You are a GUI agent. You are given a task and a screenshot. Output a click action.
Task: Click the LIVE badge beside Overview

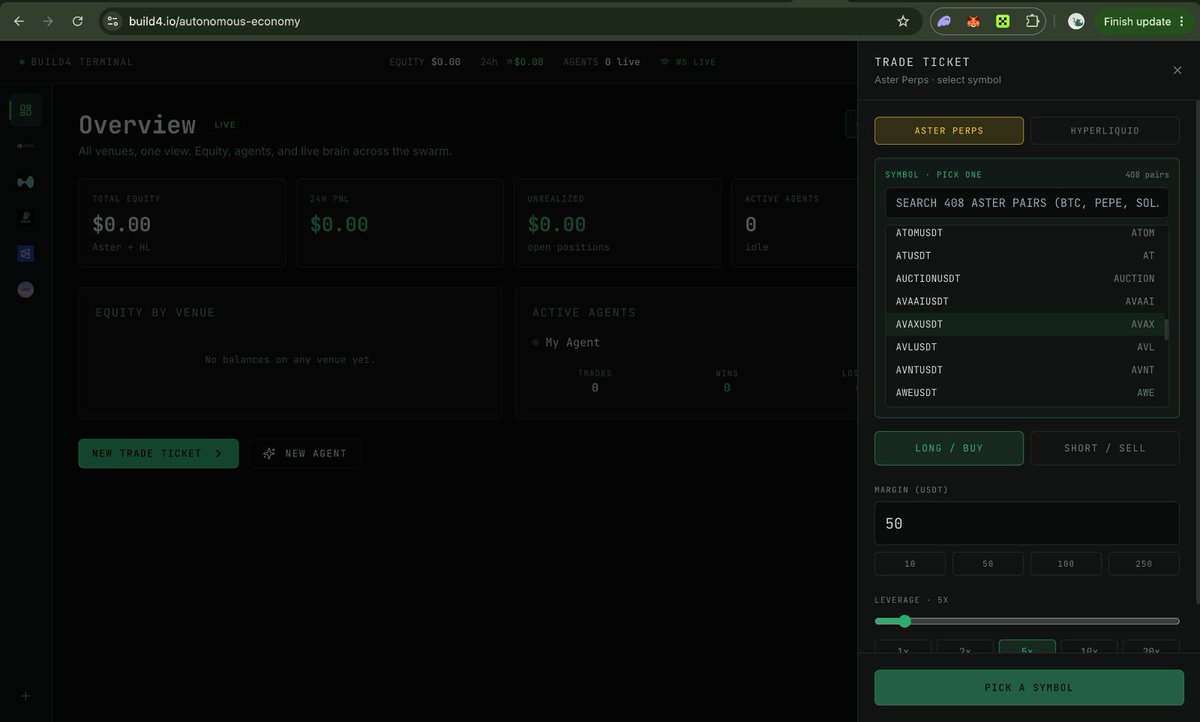[225, 125]
